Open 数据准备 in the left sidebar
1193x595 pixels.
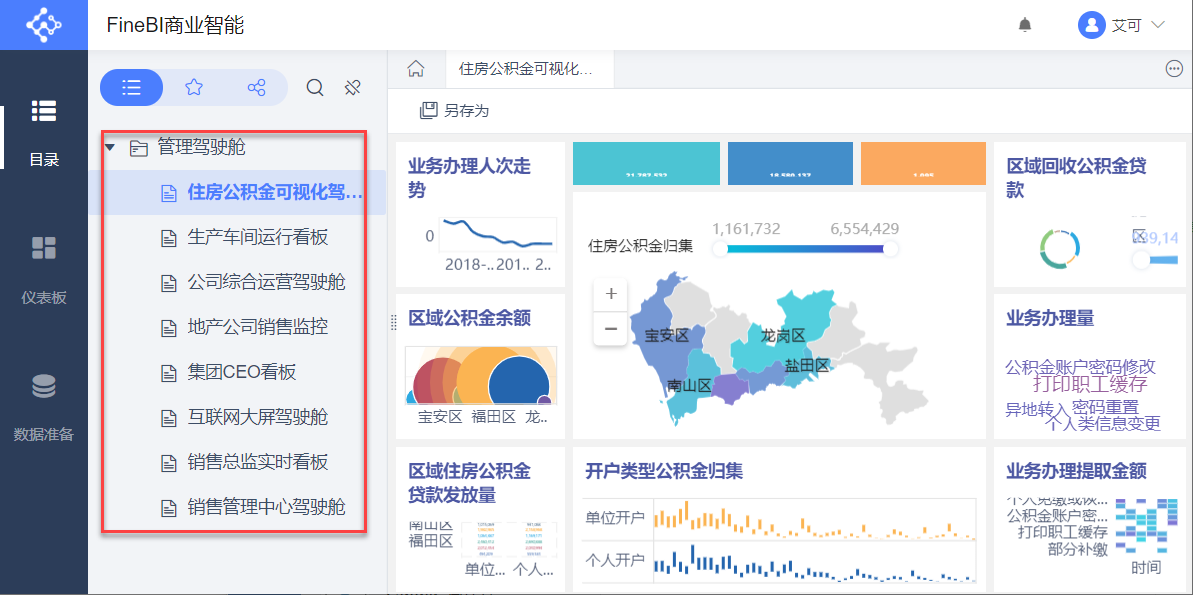(x=44, y=406)
